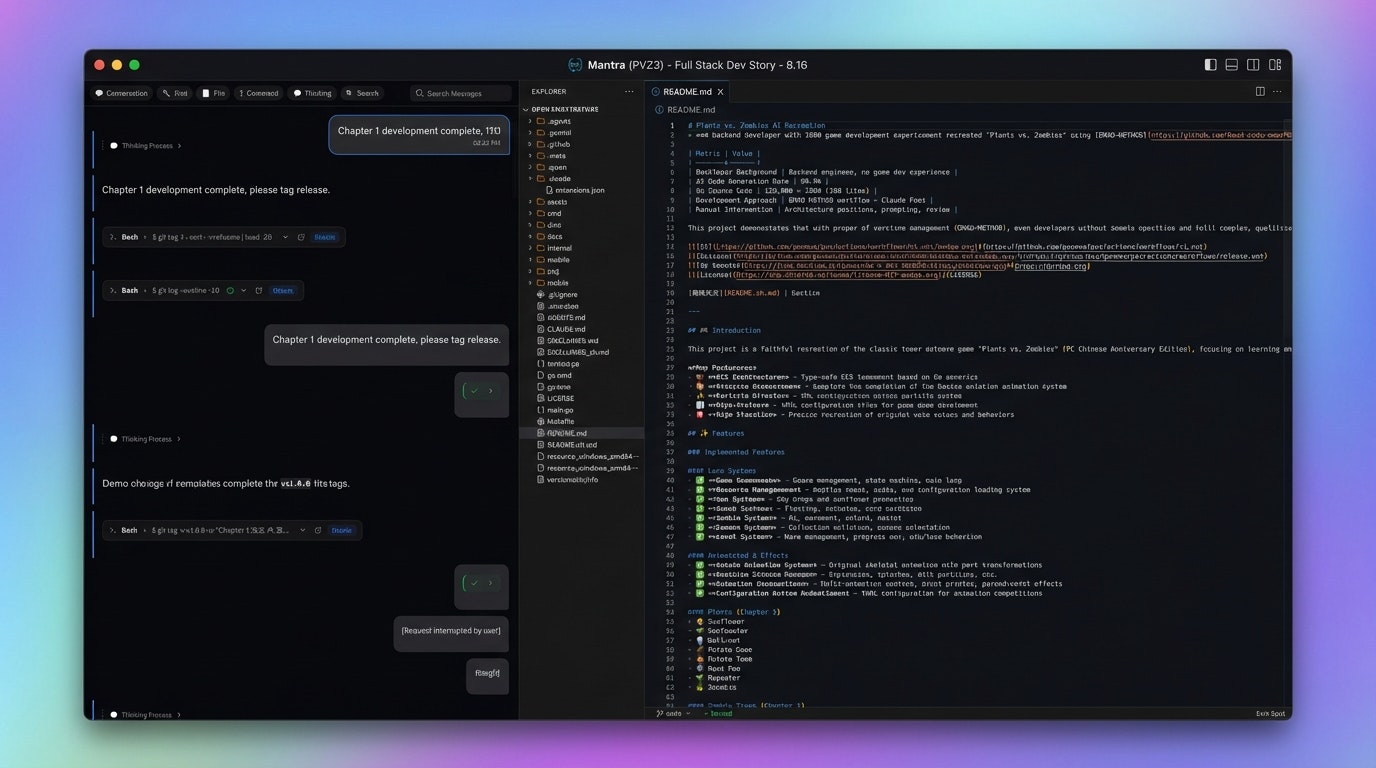Viewport: 1376px width, 768px height.
Task: Expand the Bash git log command dropdown
Action: [244, 291]
